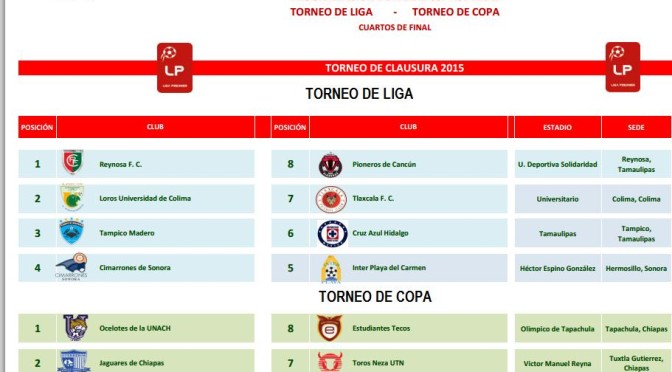Click the left Liga Premier LP badge
Image resolution: width=672 pixels, height=372 pixels.
coord(174,68)
